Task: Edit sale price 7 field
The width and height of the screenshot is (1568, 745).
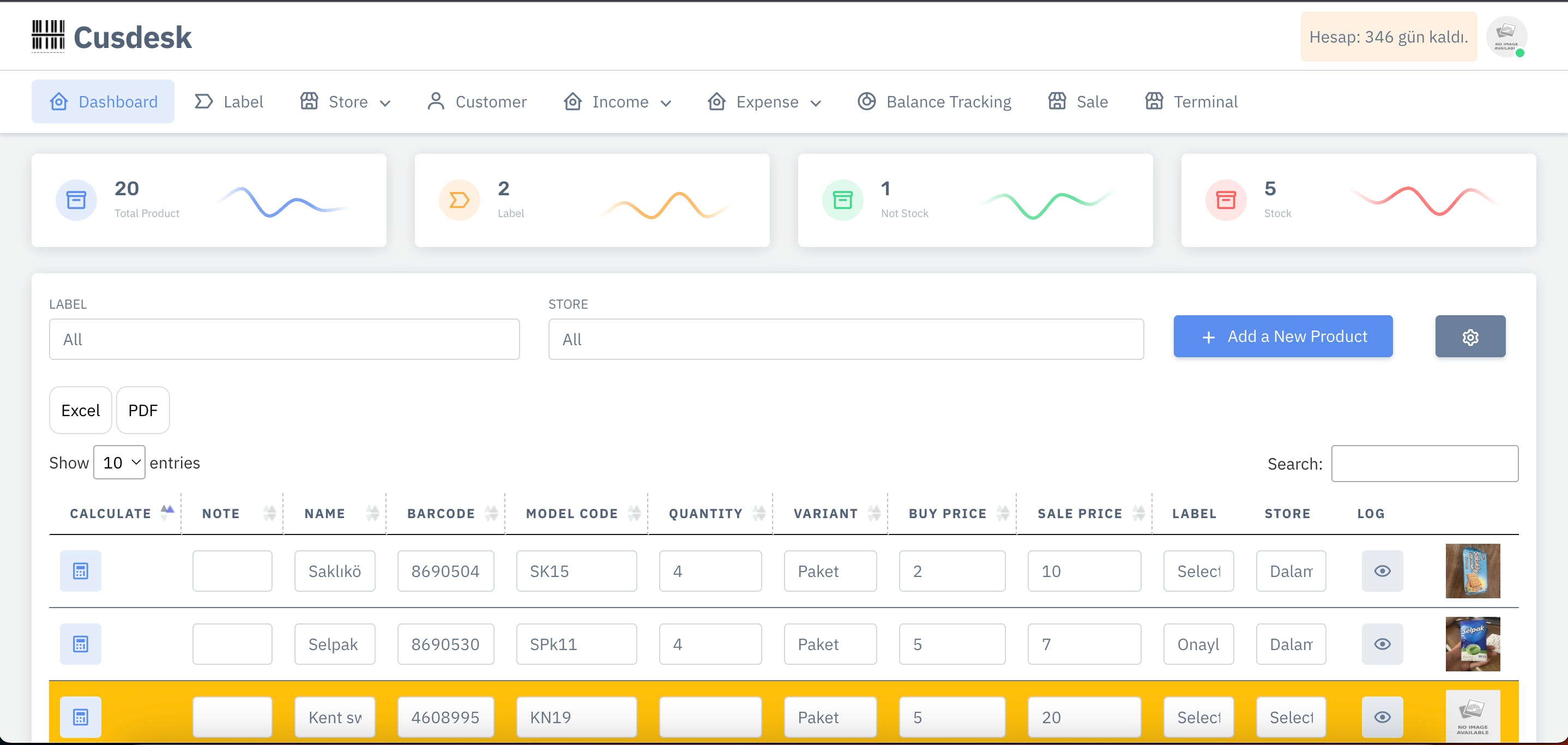Action: pyautogui.click(x=1084, y=644)
